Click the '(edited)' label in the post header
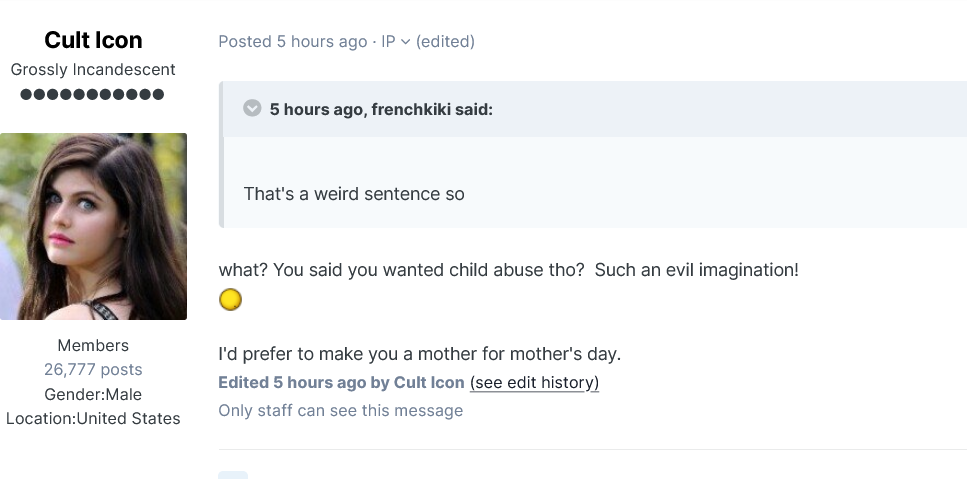The image size is (967, 479). coord(445,41)
